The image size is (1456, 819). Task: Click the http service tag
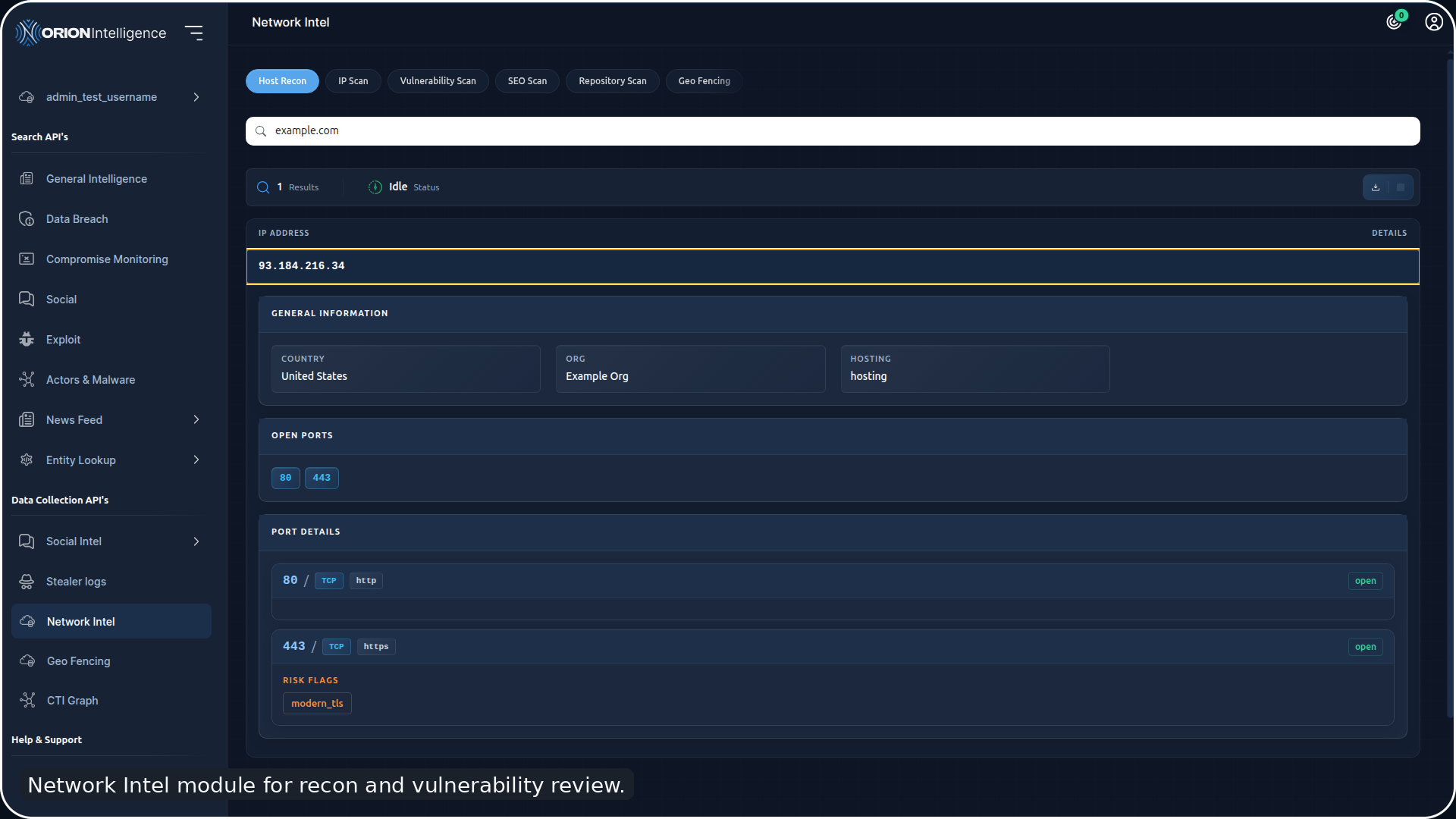point(366,581)
